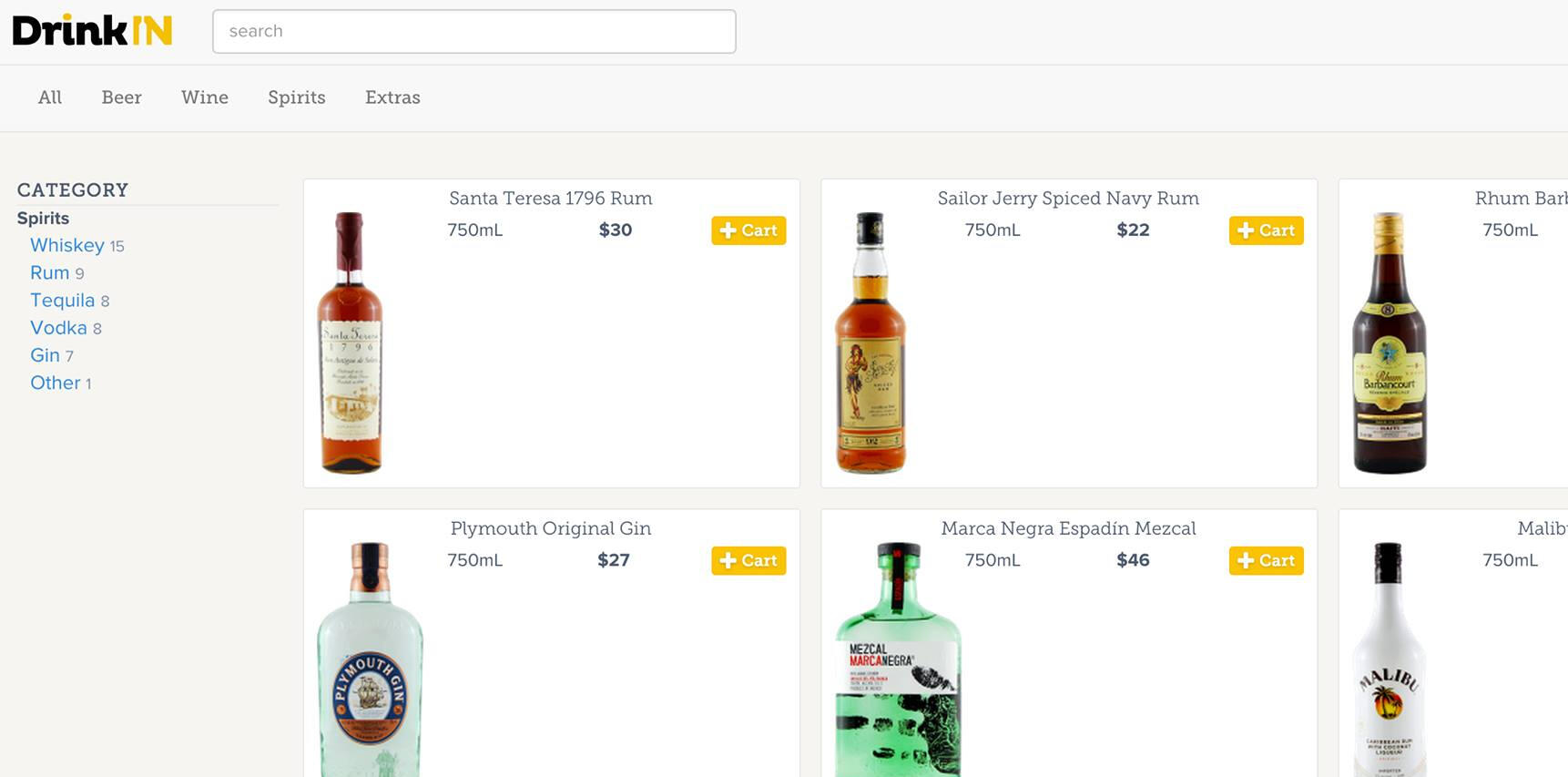Viewport: 1568px width, 777px height.
Task: Filter by Rum category
Action: tap(50, 272)
